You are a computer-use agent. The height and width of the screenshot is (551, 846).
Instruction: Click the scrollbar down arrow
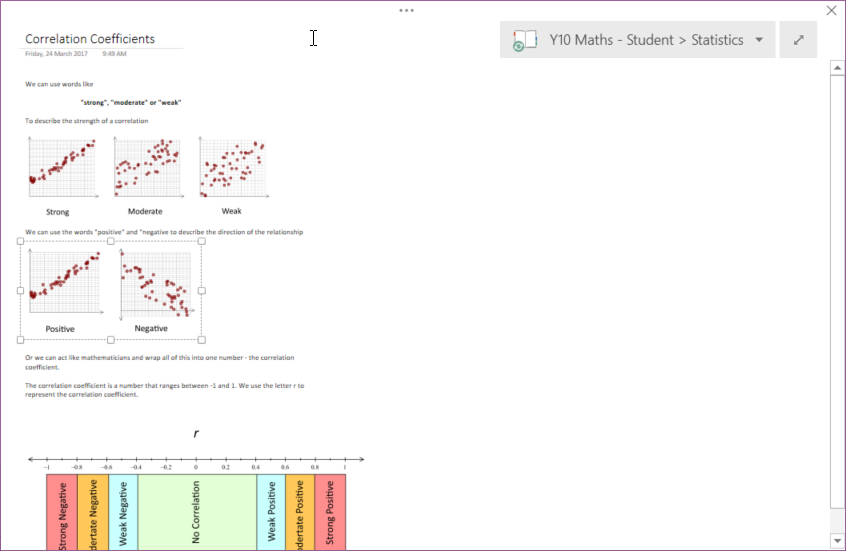click(837, 541)
